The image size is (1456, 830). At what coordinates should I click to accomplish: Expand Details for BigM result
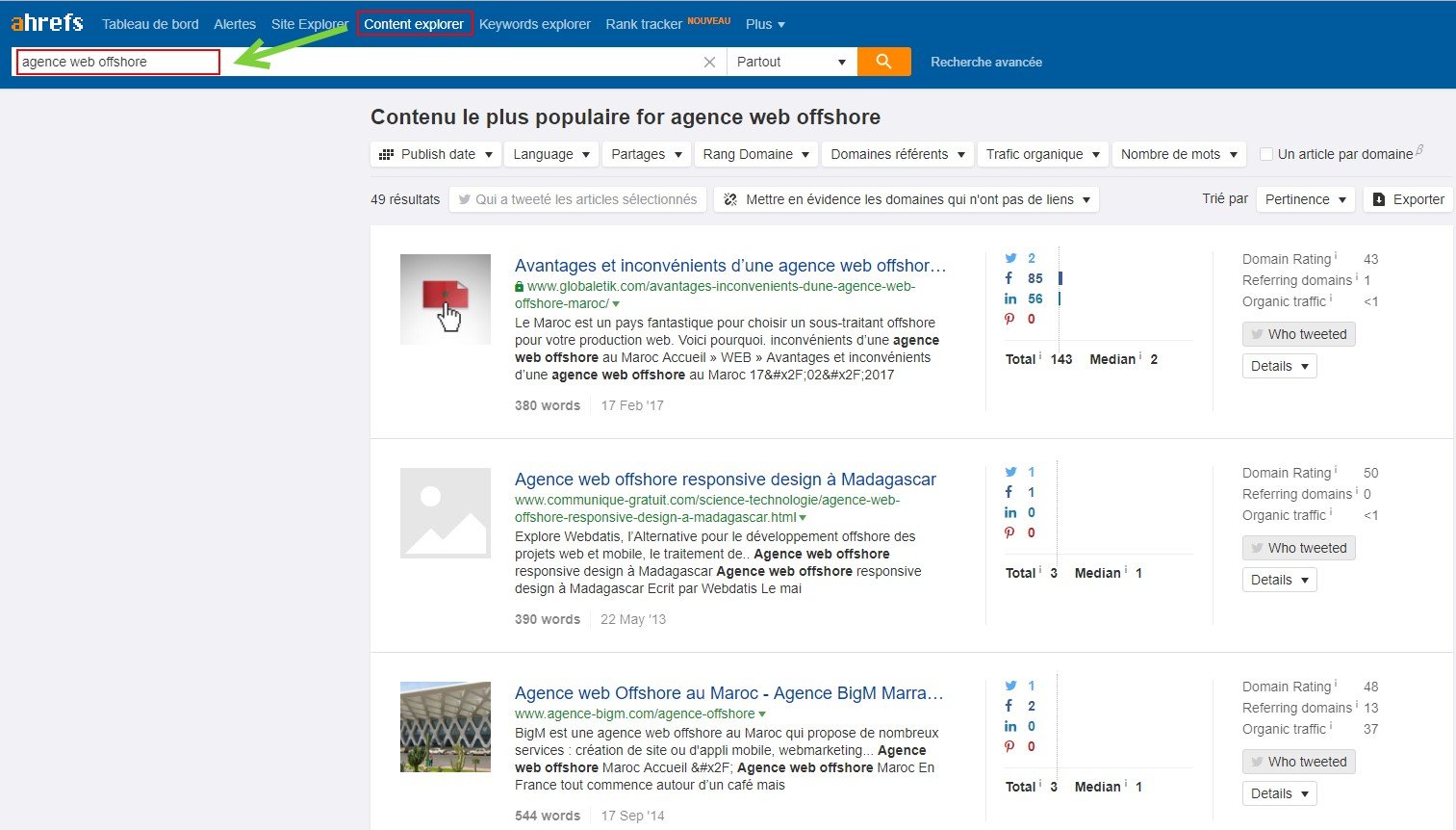coord(1279,793)
